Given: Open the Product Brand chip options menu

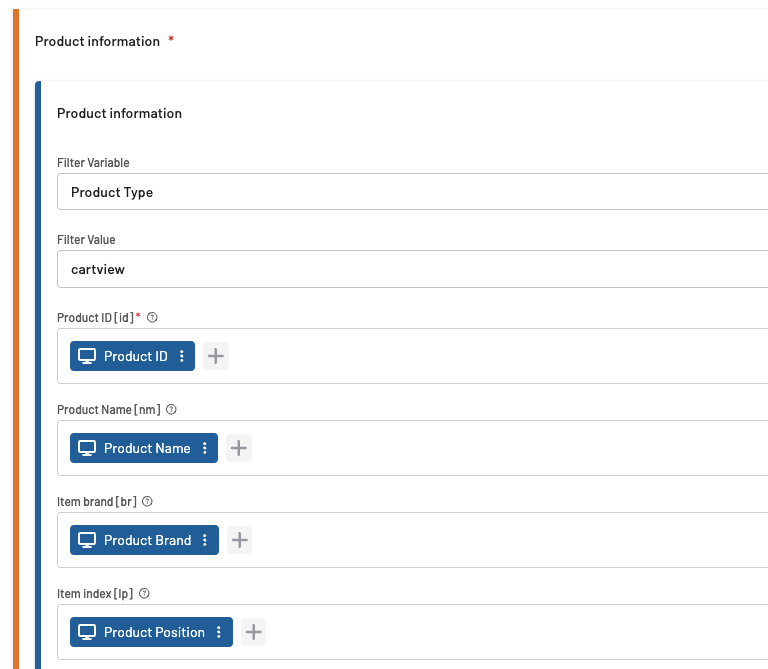Looking at the screenshot, I should [x=205, y=540].
